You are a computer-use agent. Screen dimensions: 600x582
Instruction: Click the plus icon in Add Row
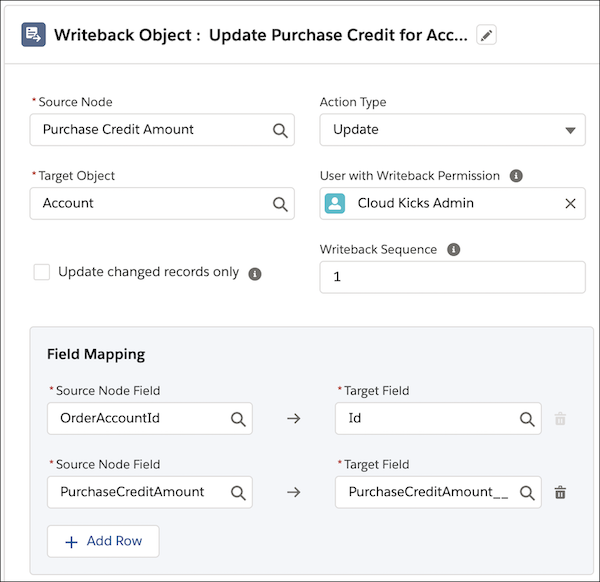[x=72, y=542]
